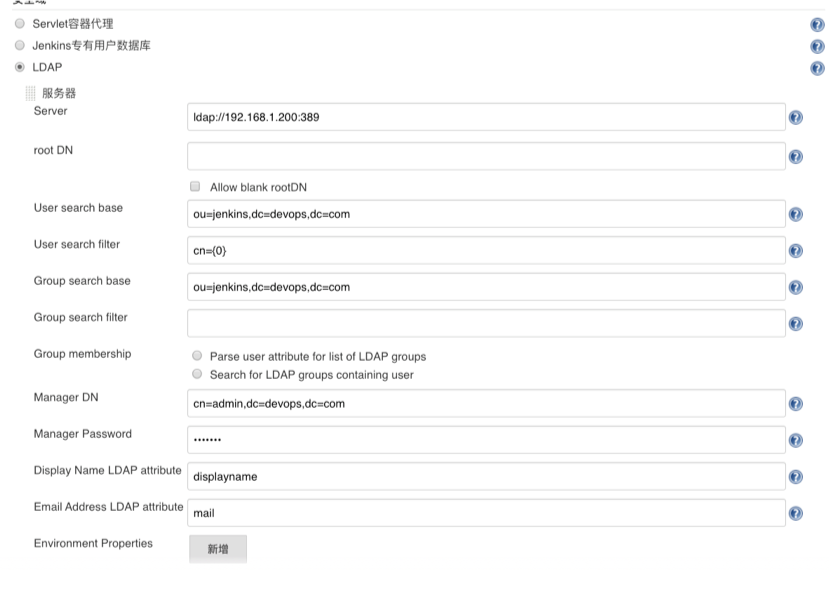Viewport: 829px width, 589px height.
Task: Open help for Email Address LDAP attribute
Action: point(796,513)
